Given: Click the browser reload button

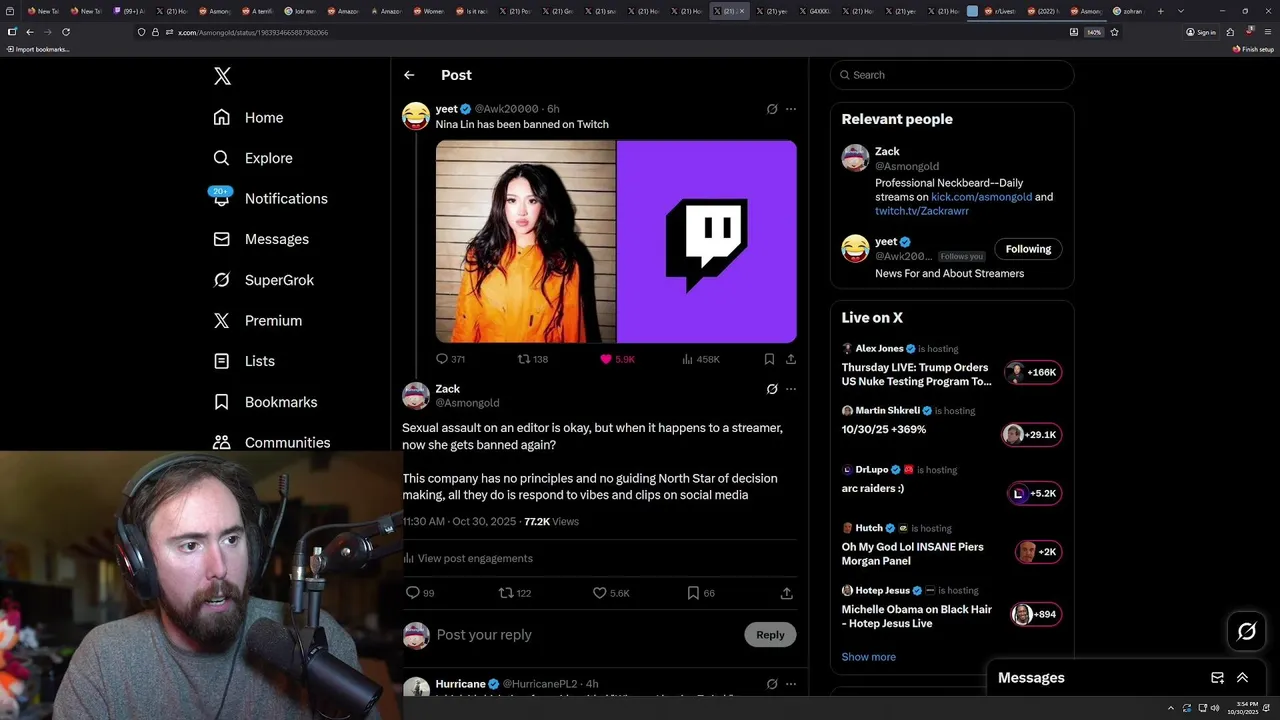Looking at the screenshot, I should 66,32.
